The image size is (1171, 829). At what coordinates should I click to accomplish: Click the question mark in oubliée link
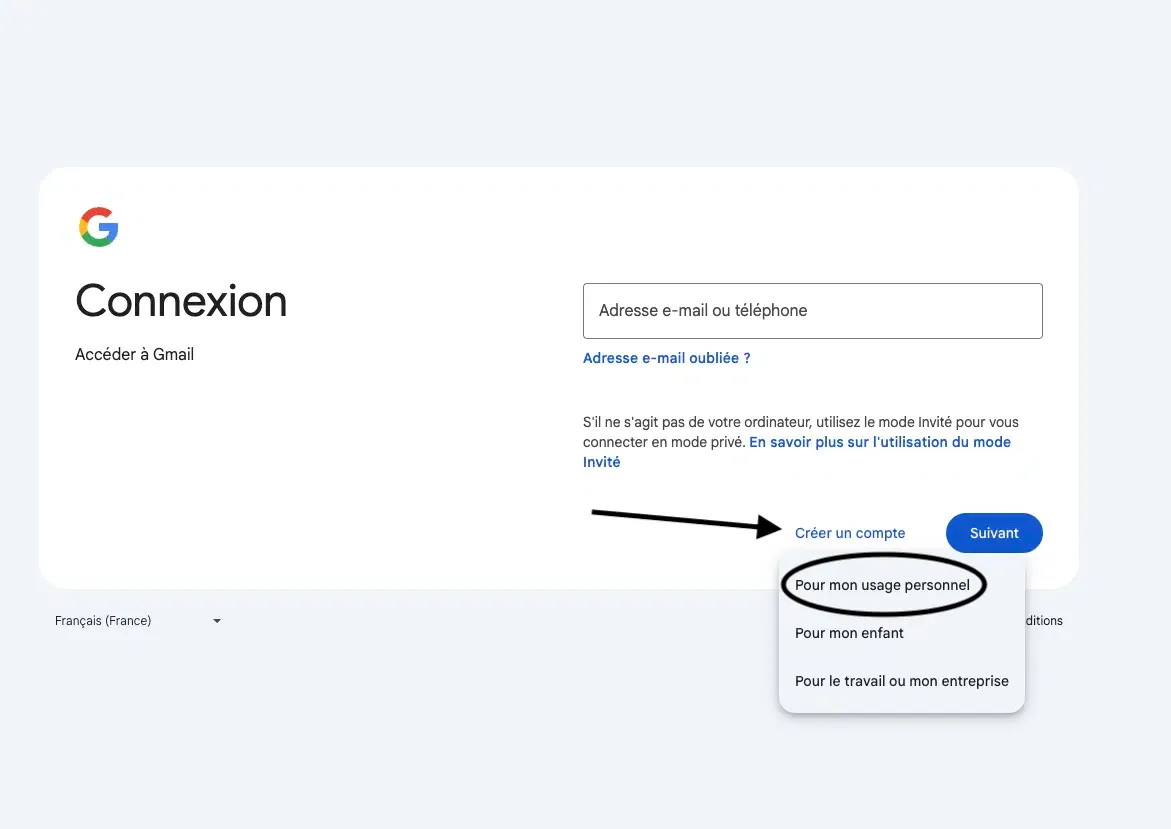point(747,358)
